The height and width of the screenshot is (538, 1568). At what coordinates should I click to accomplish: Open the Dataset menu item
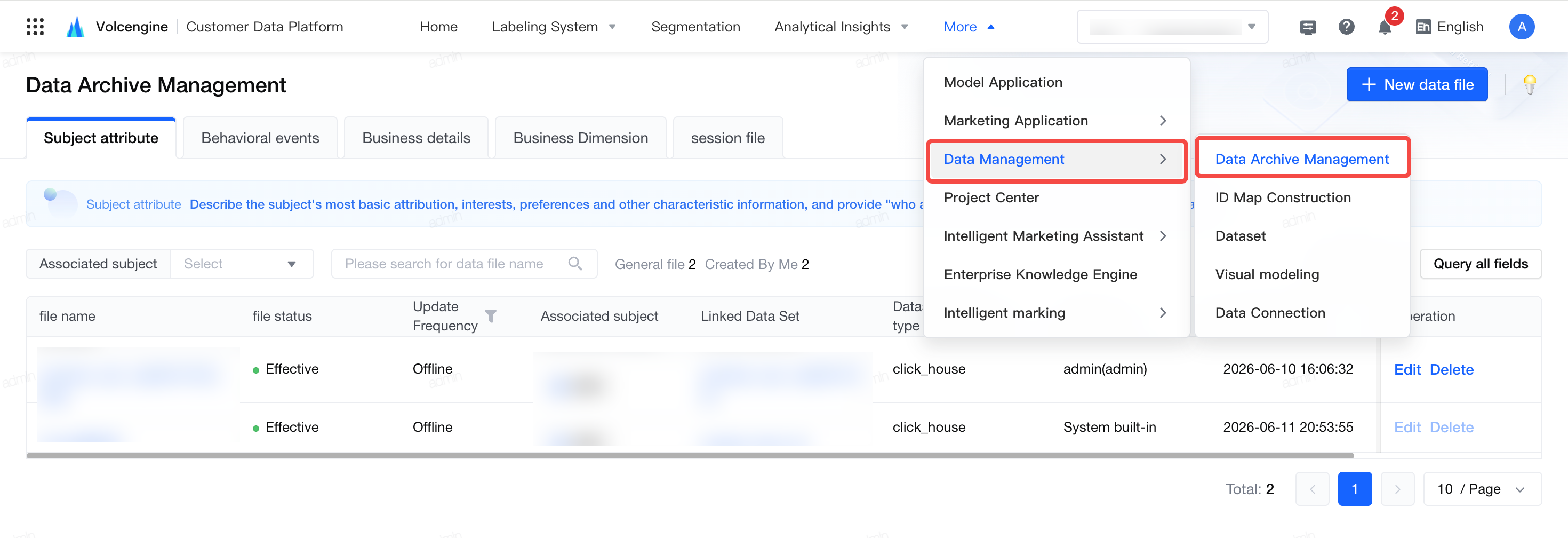click(1302, 236)
